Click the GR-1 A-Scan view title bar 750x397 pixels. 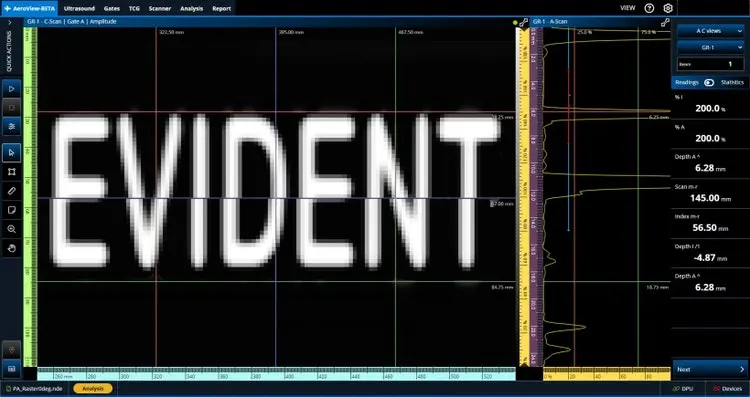click(x=600, y=22)
